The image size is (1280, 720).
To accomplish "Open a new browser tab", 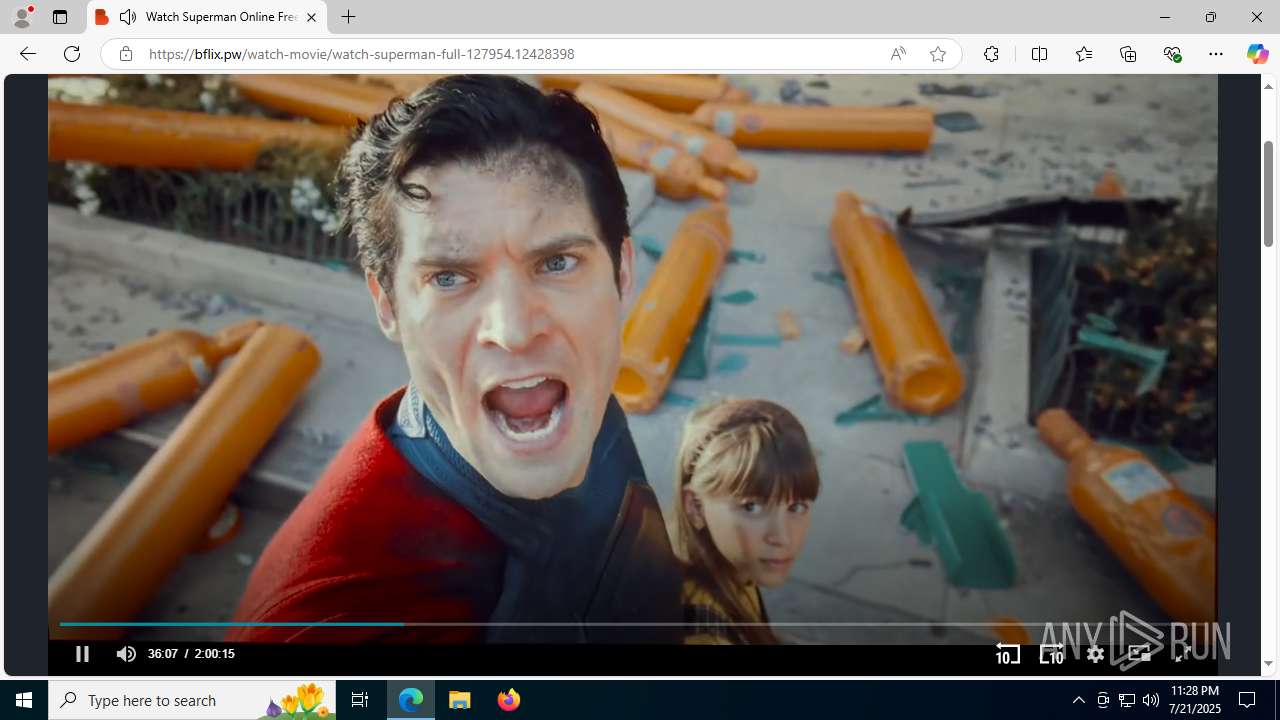I will click(348, 17).
